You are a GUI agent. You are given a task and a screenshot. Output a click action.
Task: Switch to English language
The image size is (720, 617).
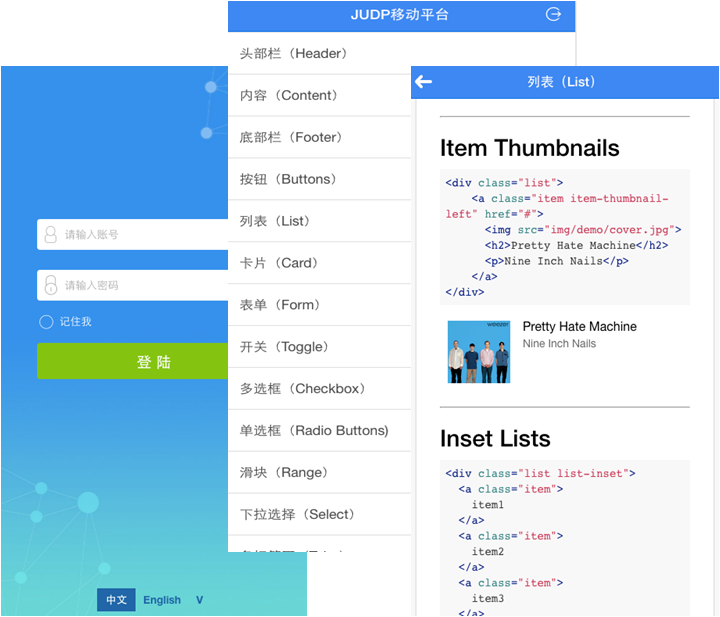(162, 600)
